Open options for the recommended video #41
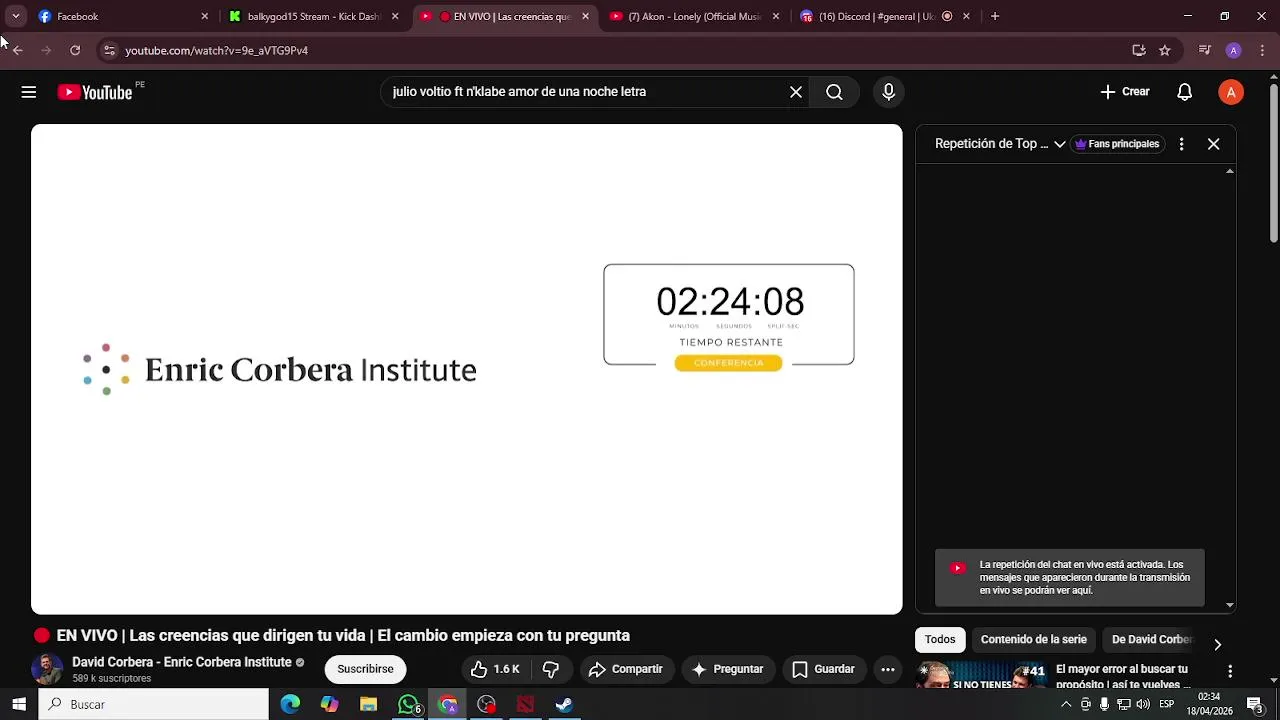The image size is (1280, 720). 1230,671
